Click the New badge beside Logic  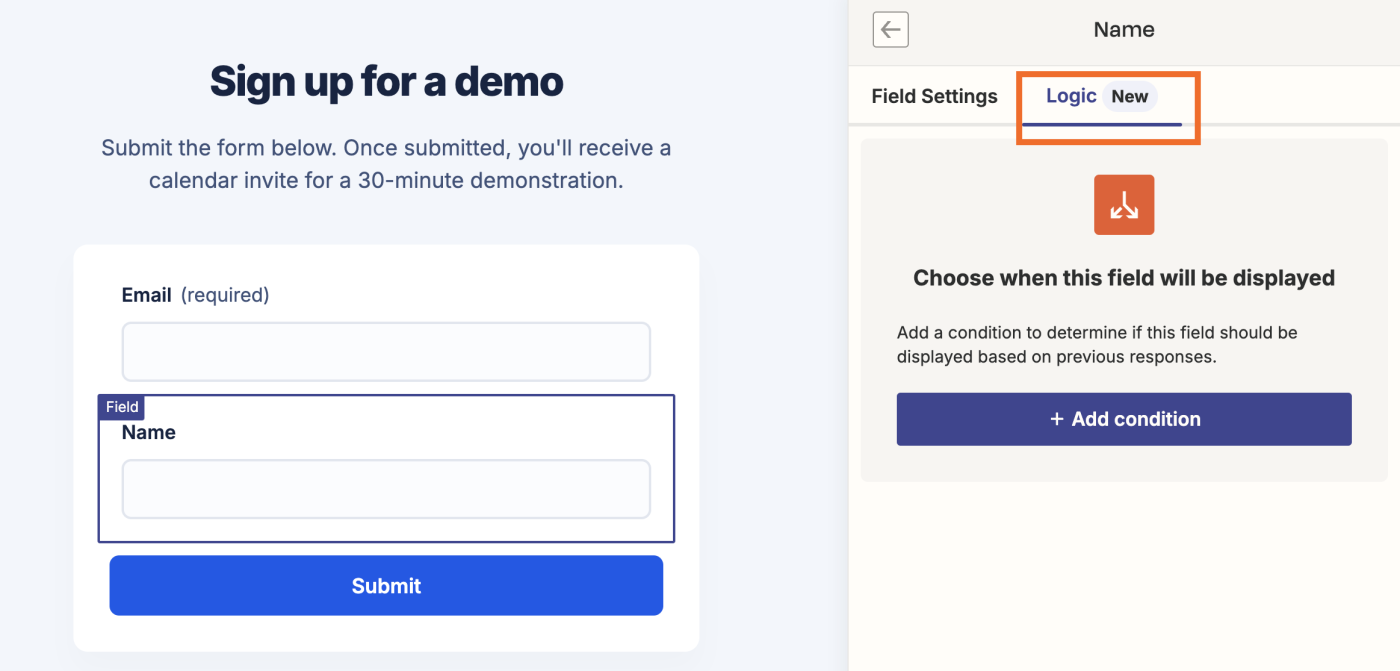tap(1130, 97)
